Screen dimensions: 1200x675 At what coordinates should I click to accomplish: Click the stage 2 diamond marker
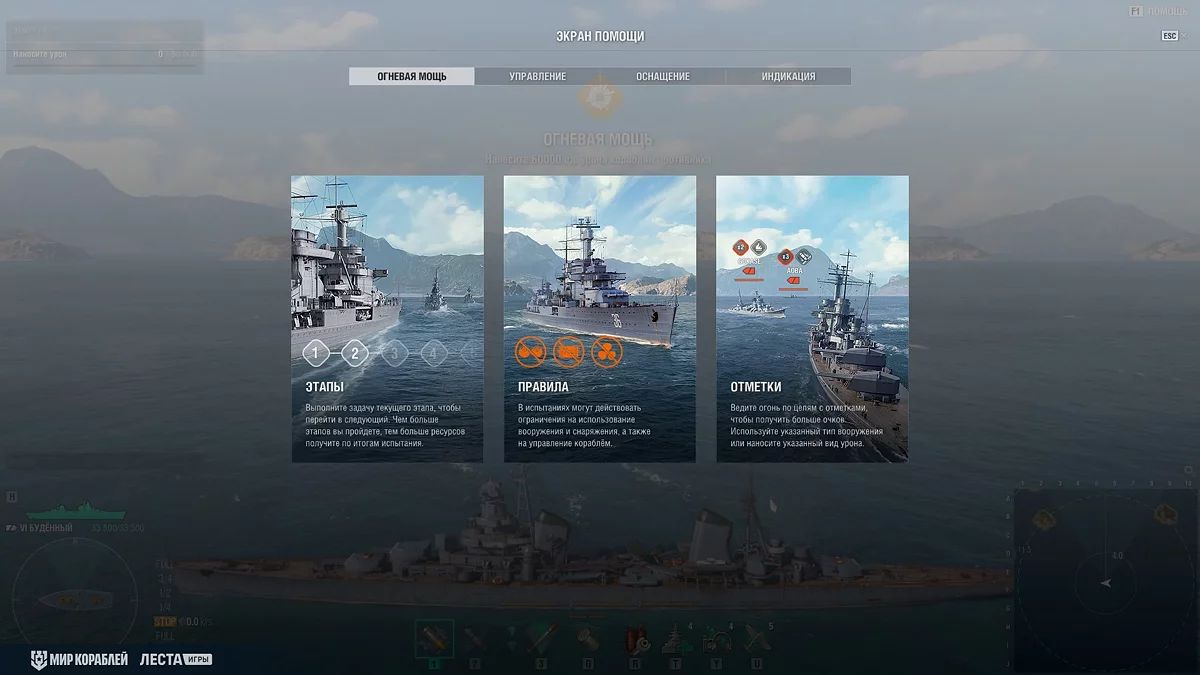355,353
